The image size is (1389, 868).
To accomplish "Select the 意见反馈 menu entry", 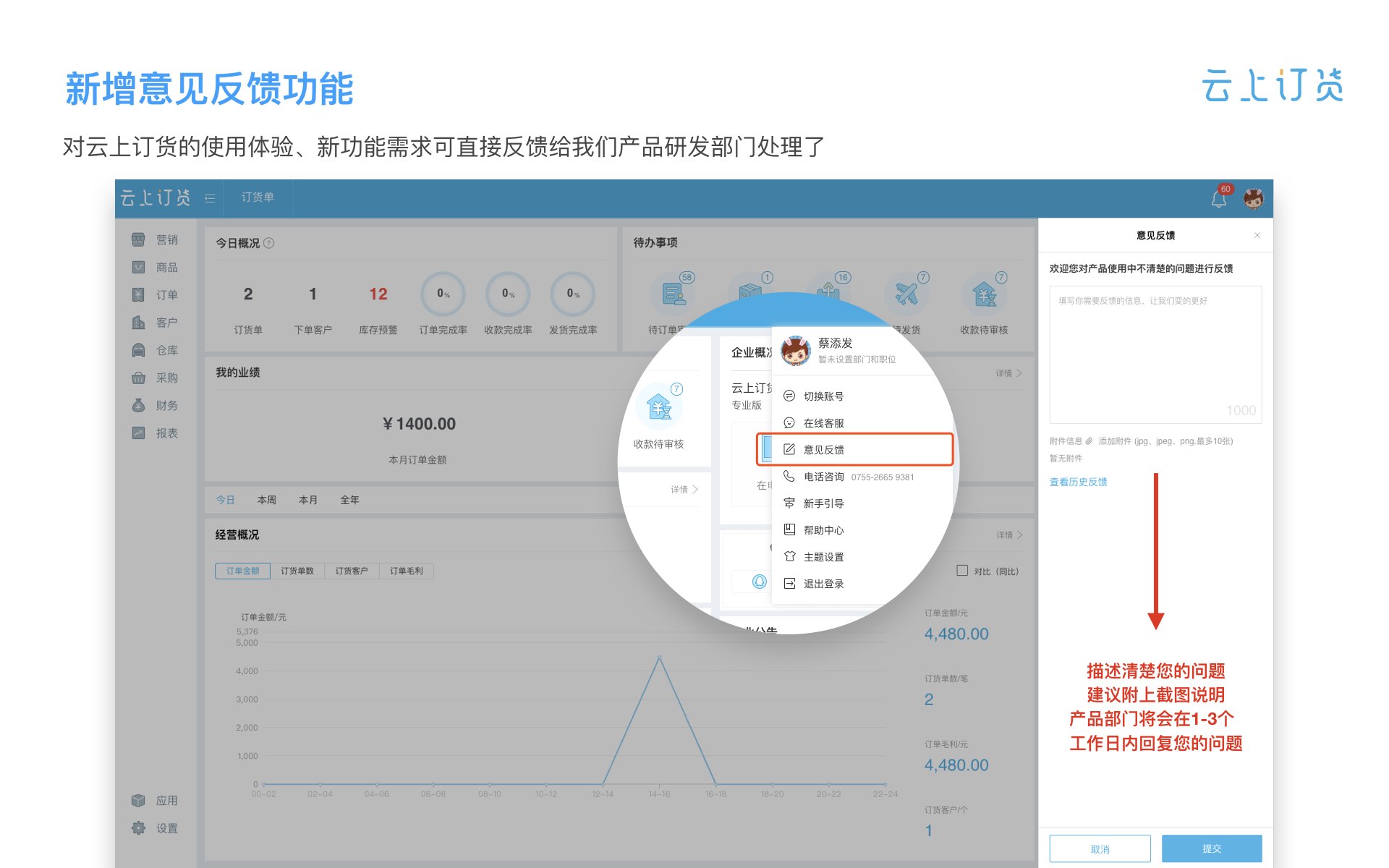I will pyautogui.click(x=854, y=449).
